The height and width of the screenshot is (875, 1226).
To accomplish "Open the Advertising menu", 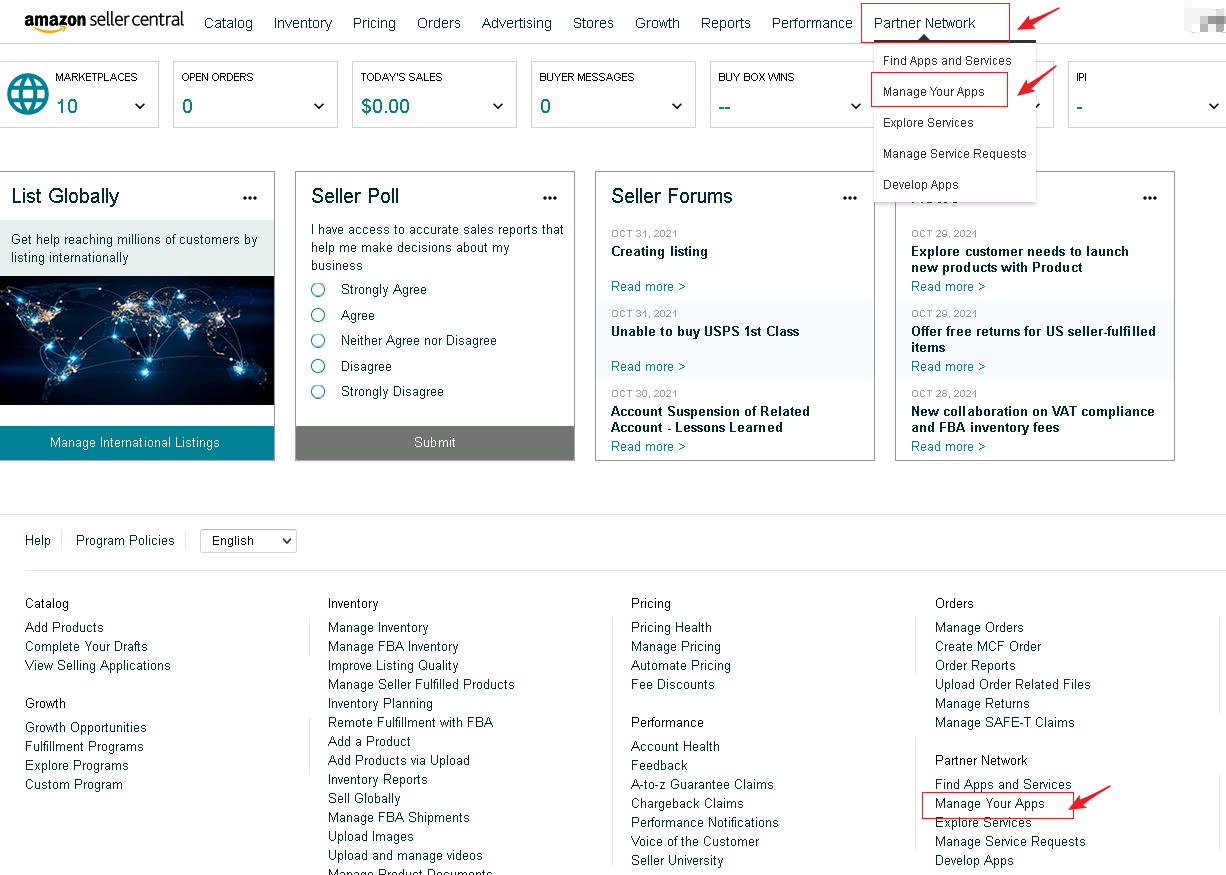I will [x=517, y=23].
